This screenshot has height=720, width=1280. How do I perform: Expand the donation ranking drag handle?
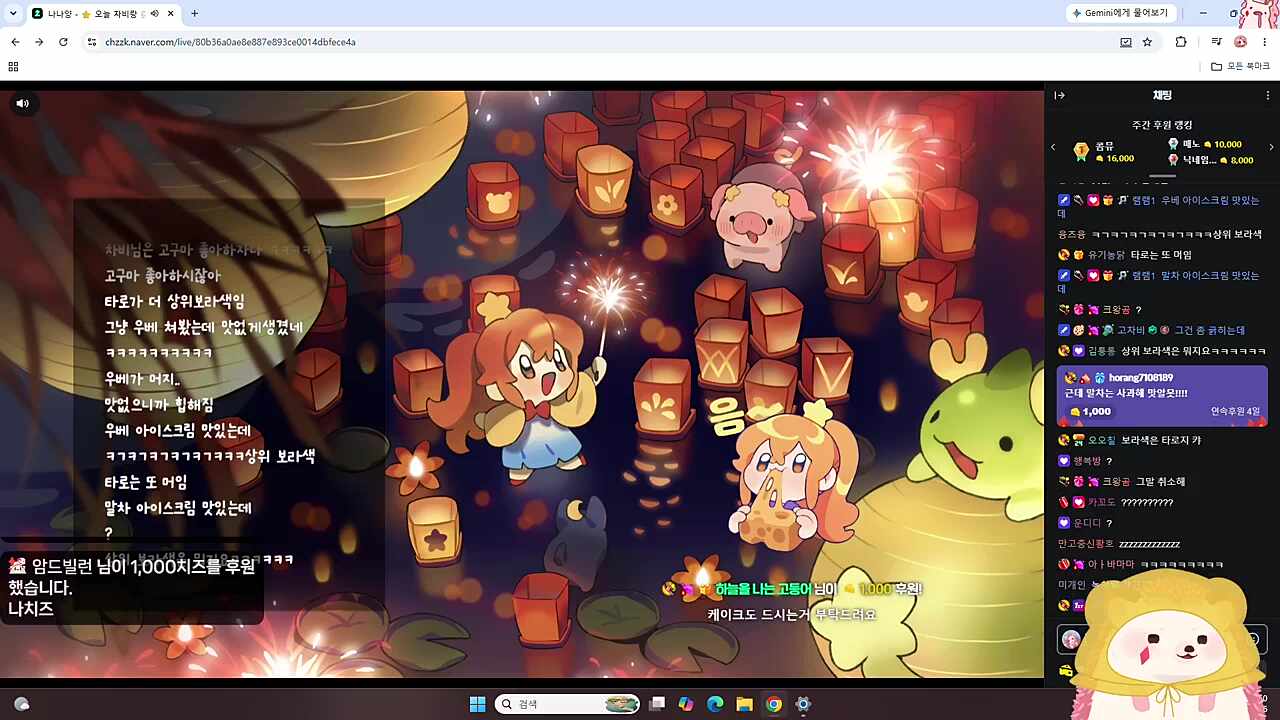point(1162,176)
